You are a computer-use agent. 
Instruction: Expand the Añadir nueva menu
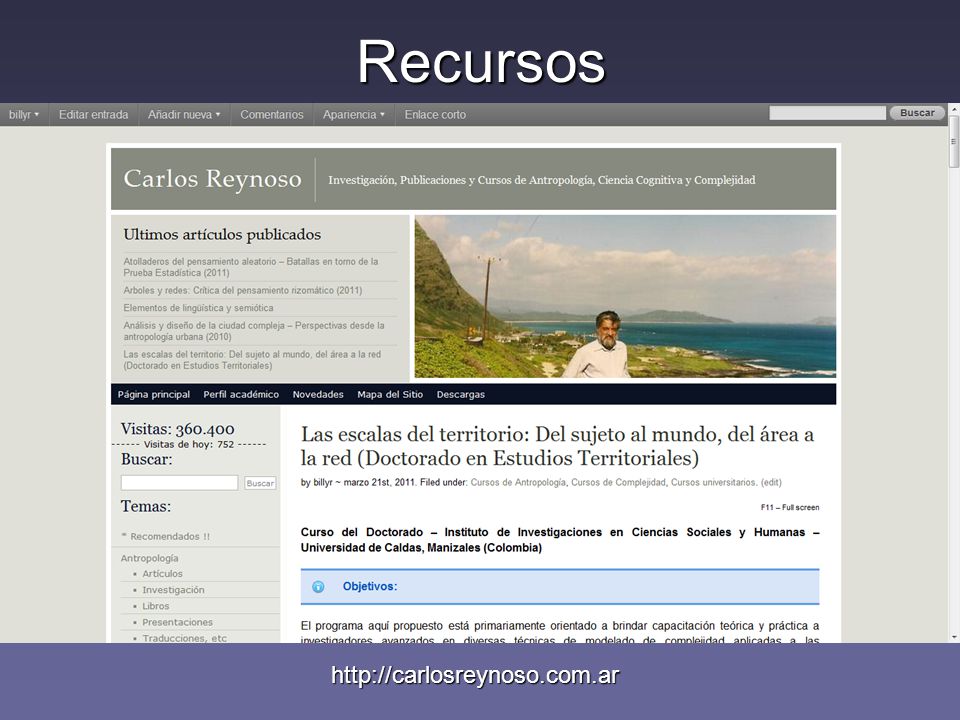[184, 114]
